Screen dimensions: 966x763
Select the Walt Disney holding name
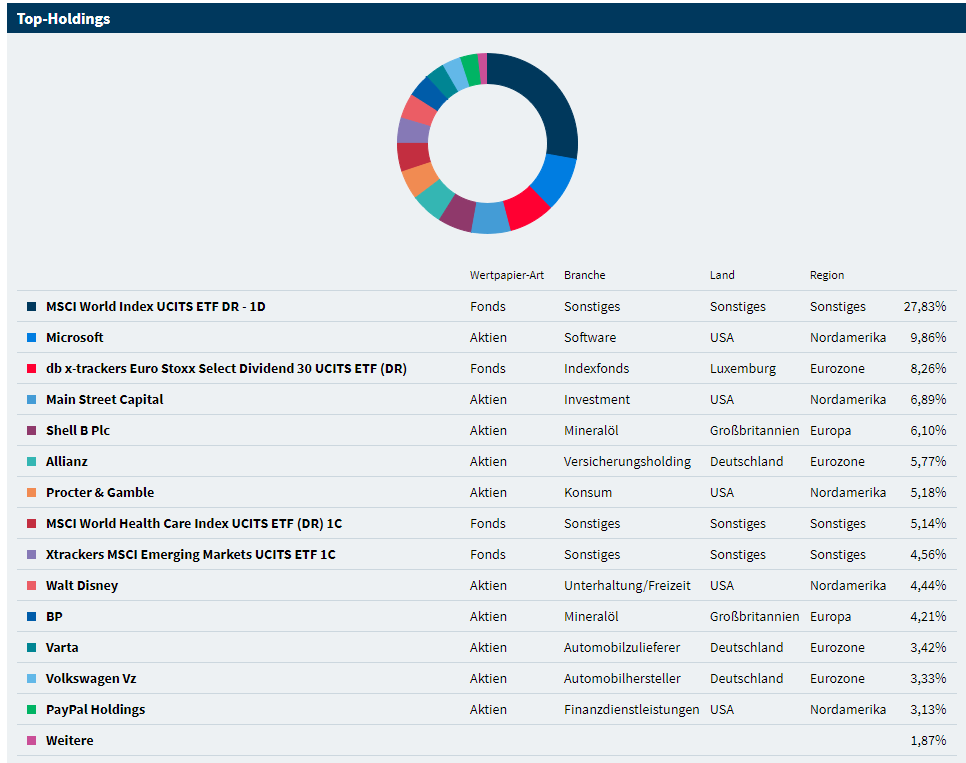pos(82,586)
